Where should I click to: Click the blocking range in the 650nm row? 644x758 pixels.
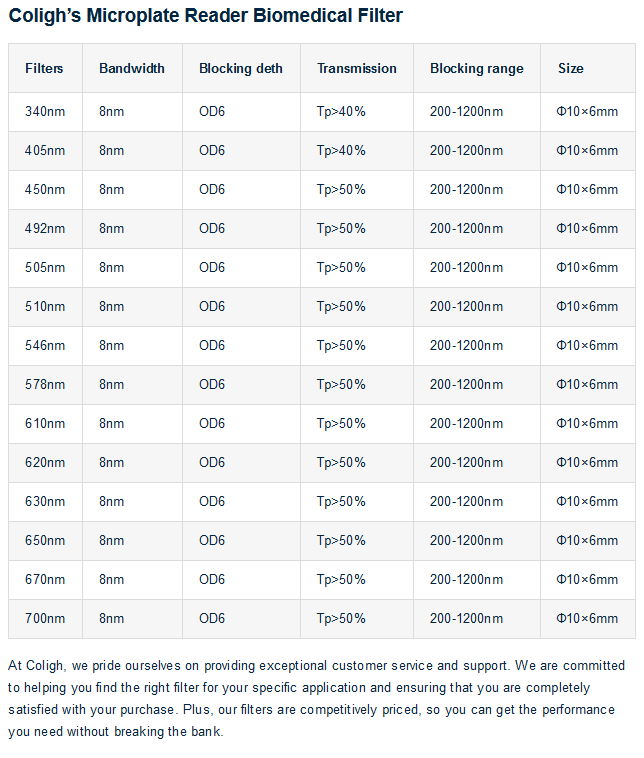point(467,541)
